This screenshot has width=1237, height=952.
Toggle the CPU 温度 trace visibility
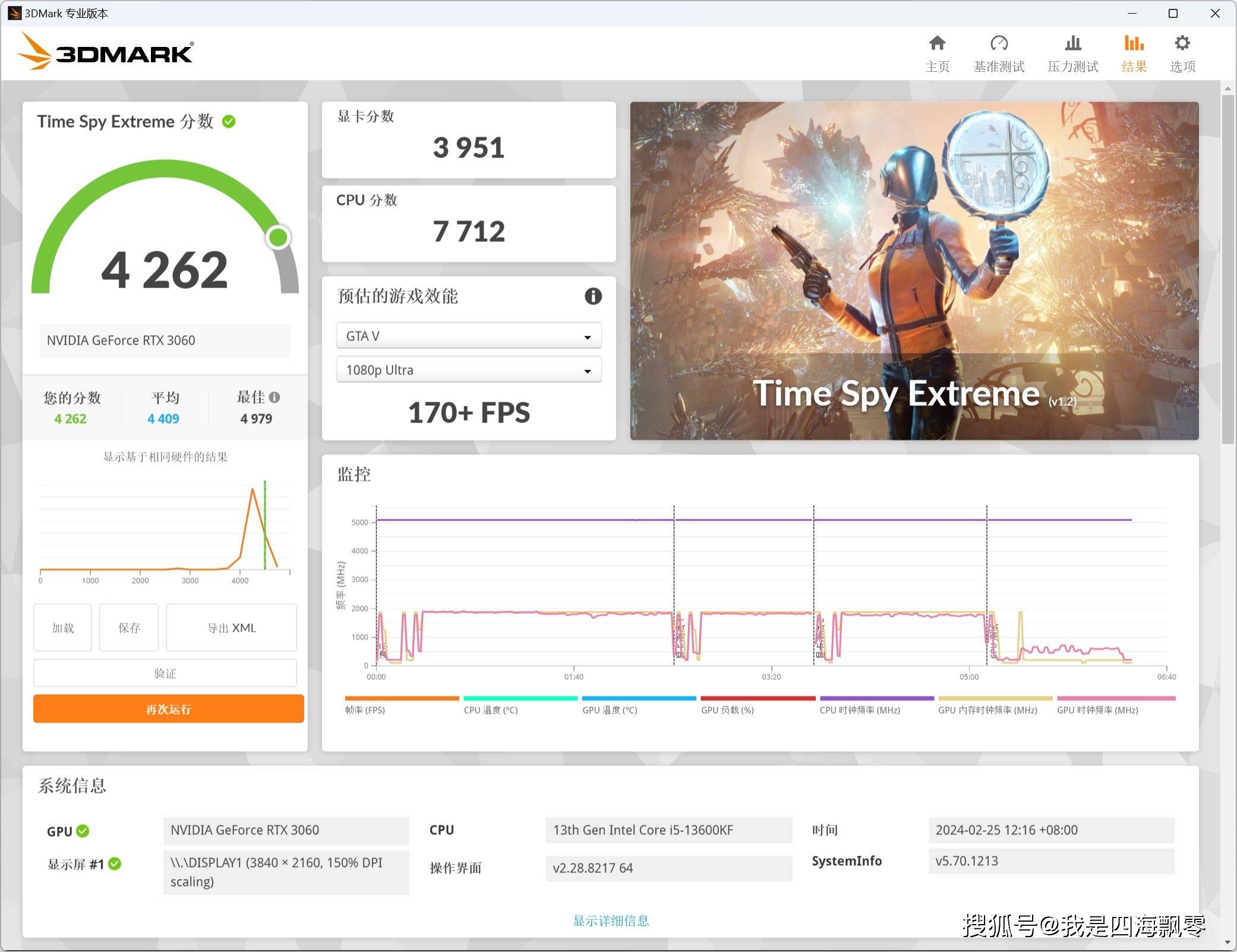(491, 710)
